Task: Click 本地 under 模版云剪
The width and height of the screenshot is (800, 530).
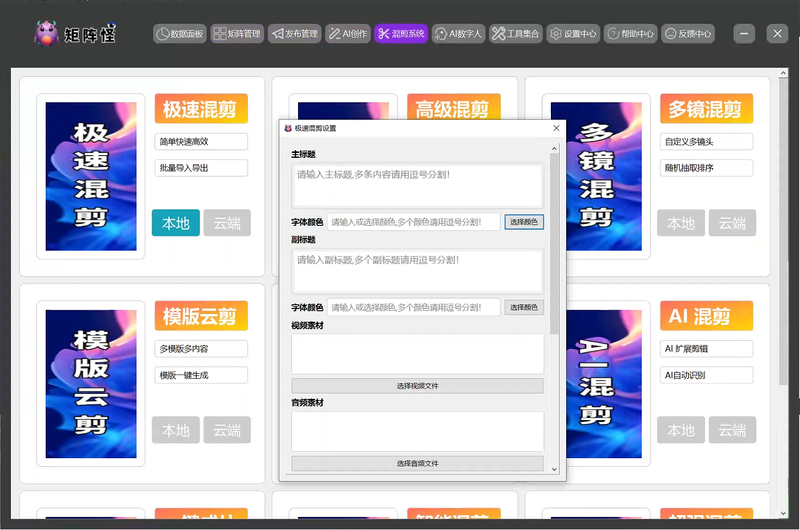Action: [176, 430]
